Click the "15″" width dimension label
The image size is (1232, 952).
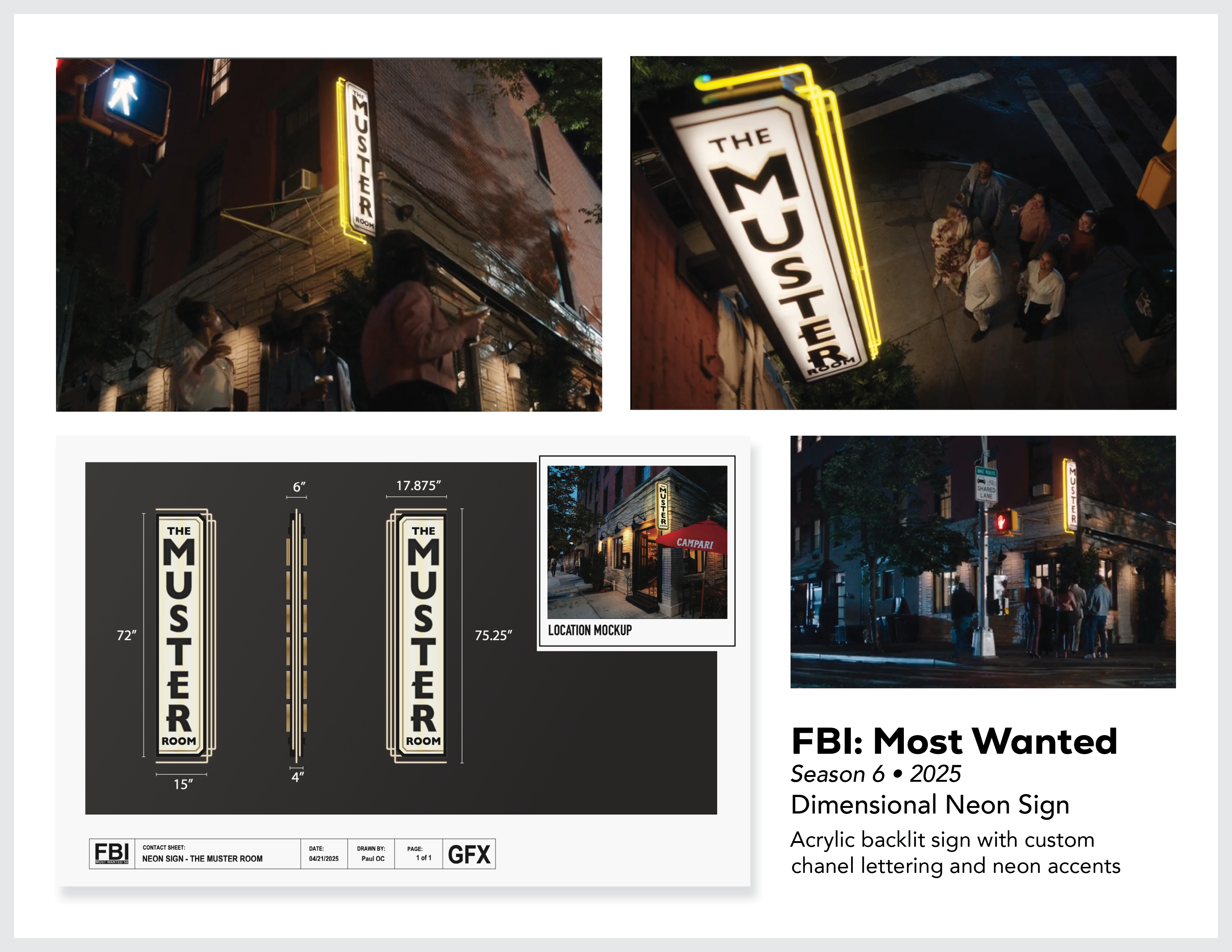183,784
